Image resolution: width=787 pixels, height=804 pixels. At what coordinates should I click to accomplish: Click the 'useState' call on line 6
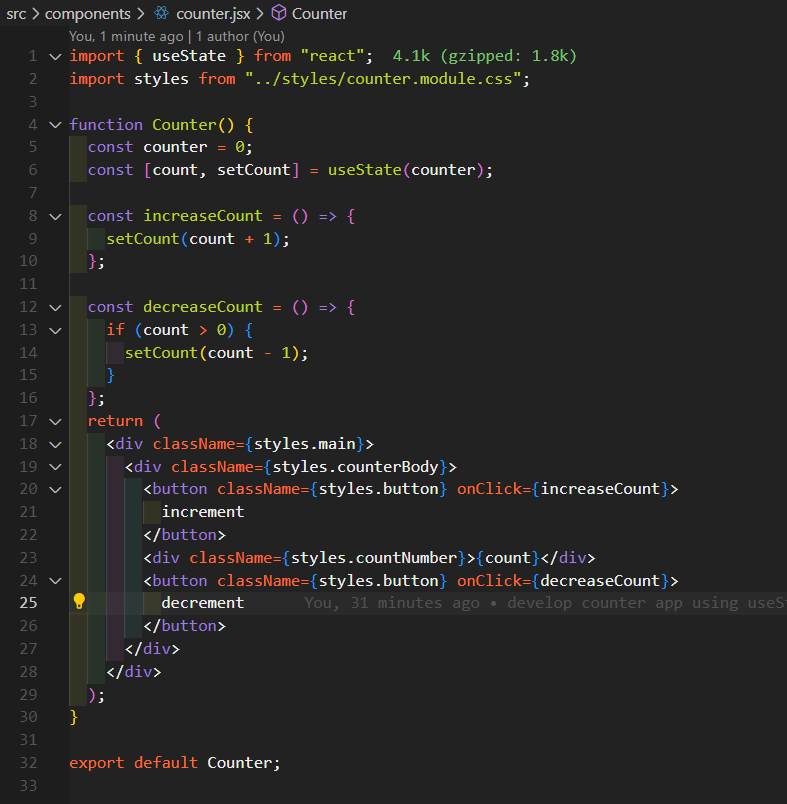[365, 170]
